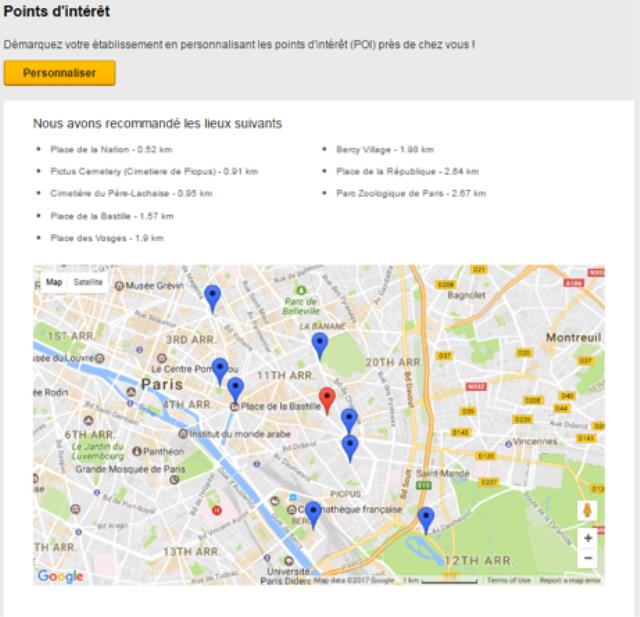Click the Louvre museum icon

[100, 358]
